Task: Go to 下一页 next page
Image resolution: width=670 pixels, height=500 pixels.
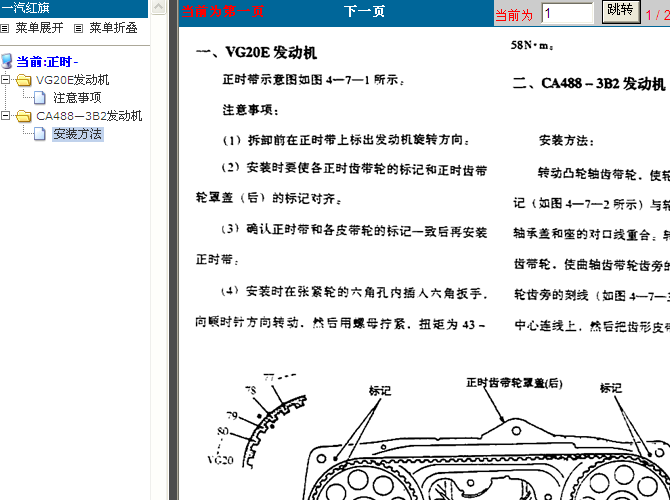Action: (x=364, y=12)
